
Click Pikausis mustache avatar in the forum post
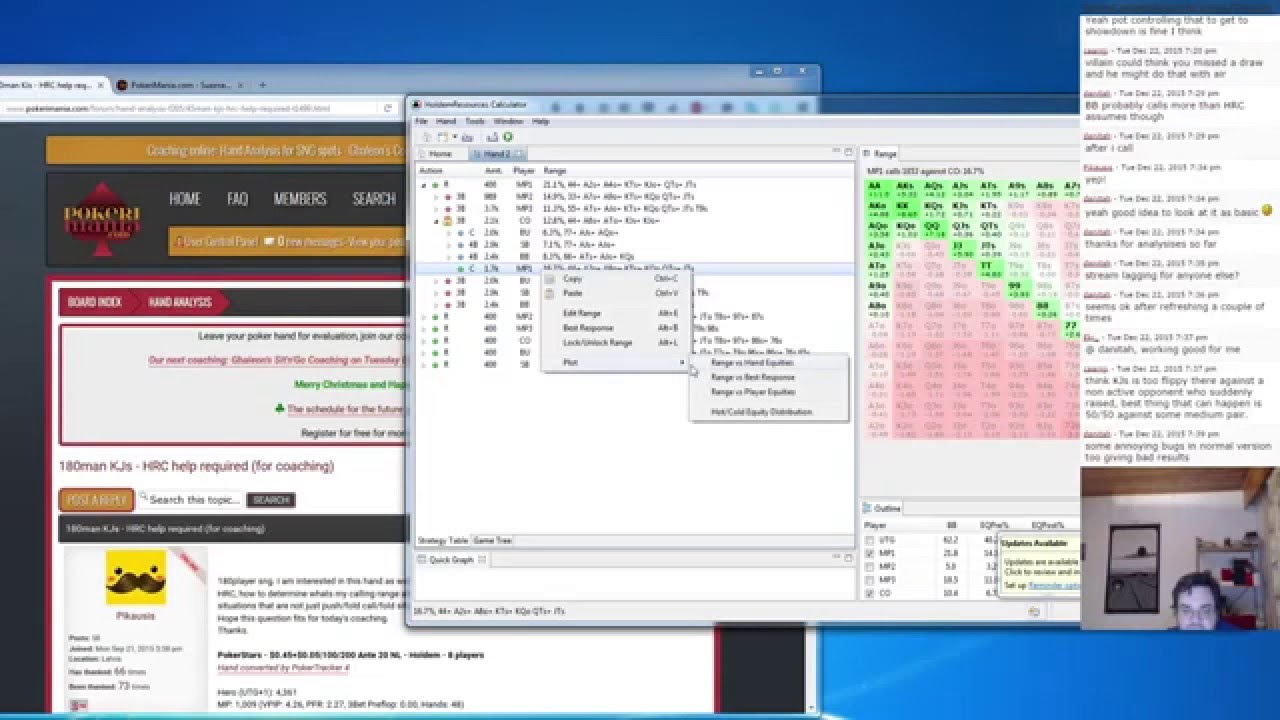coord(135,577)
